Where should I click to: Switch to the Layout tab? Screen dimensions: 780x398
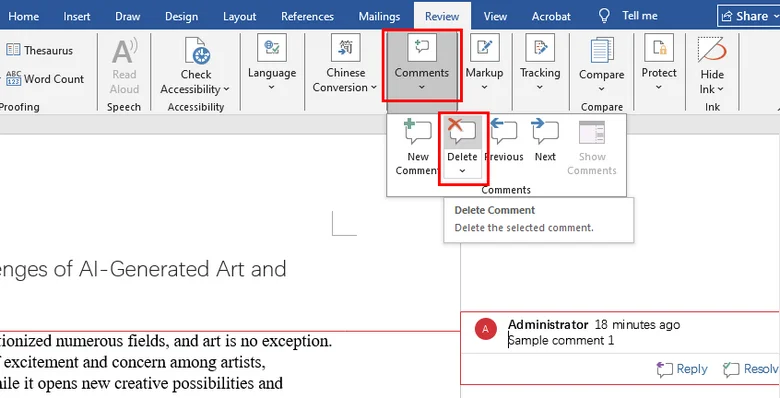click(x=239, y=16)
